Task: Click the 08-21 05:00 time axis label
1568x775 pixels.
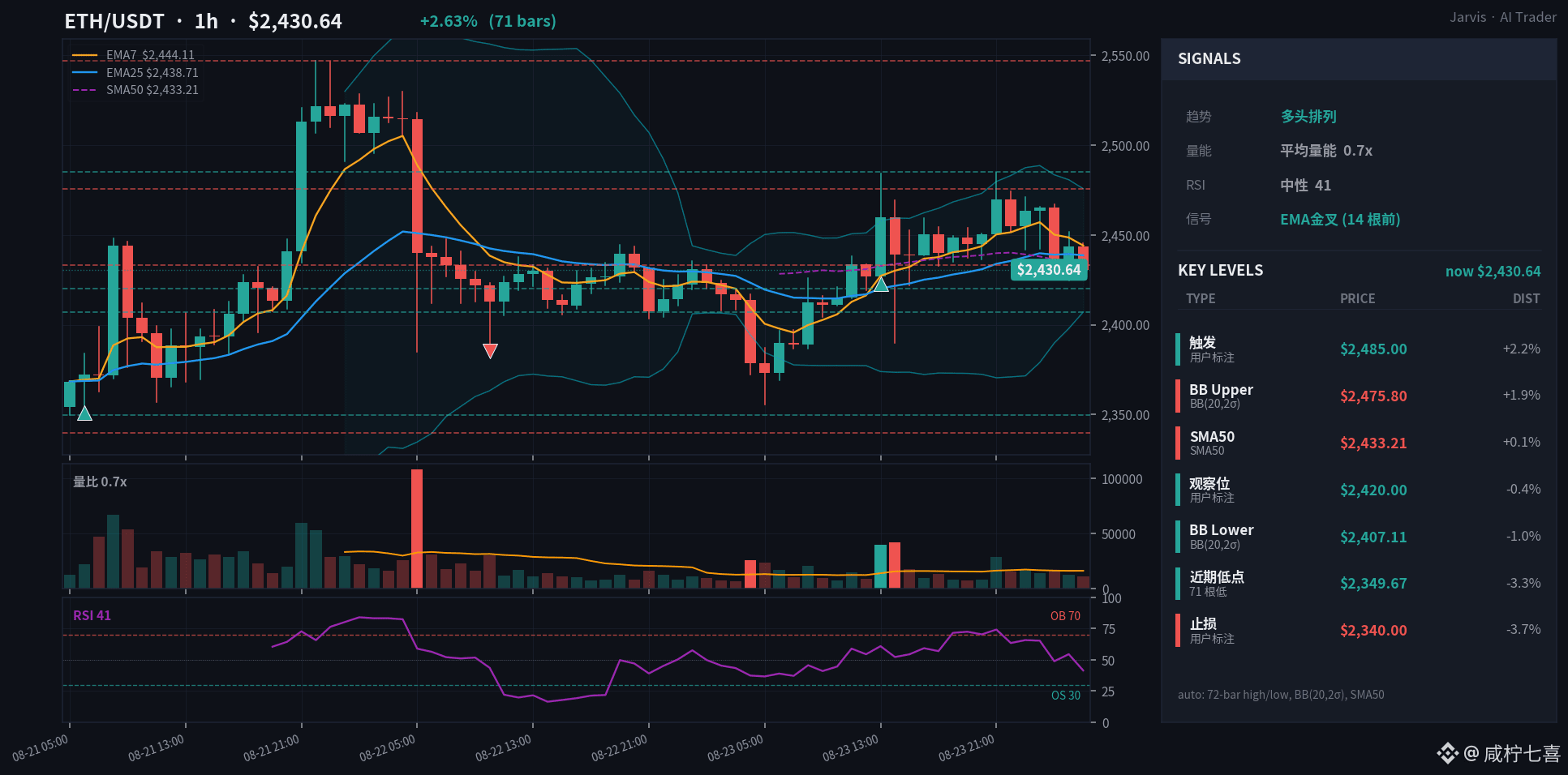Action: coord(41,747)
